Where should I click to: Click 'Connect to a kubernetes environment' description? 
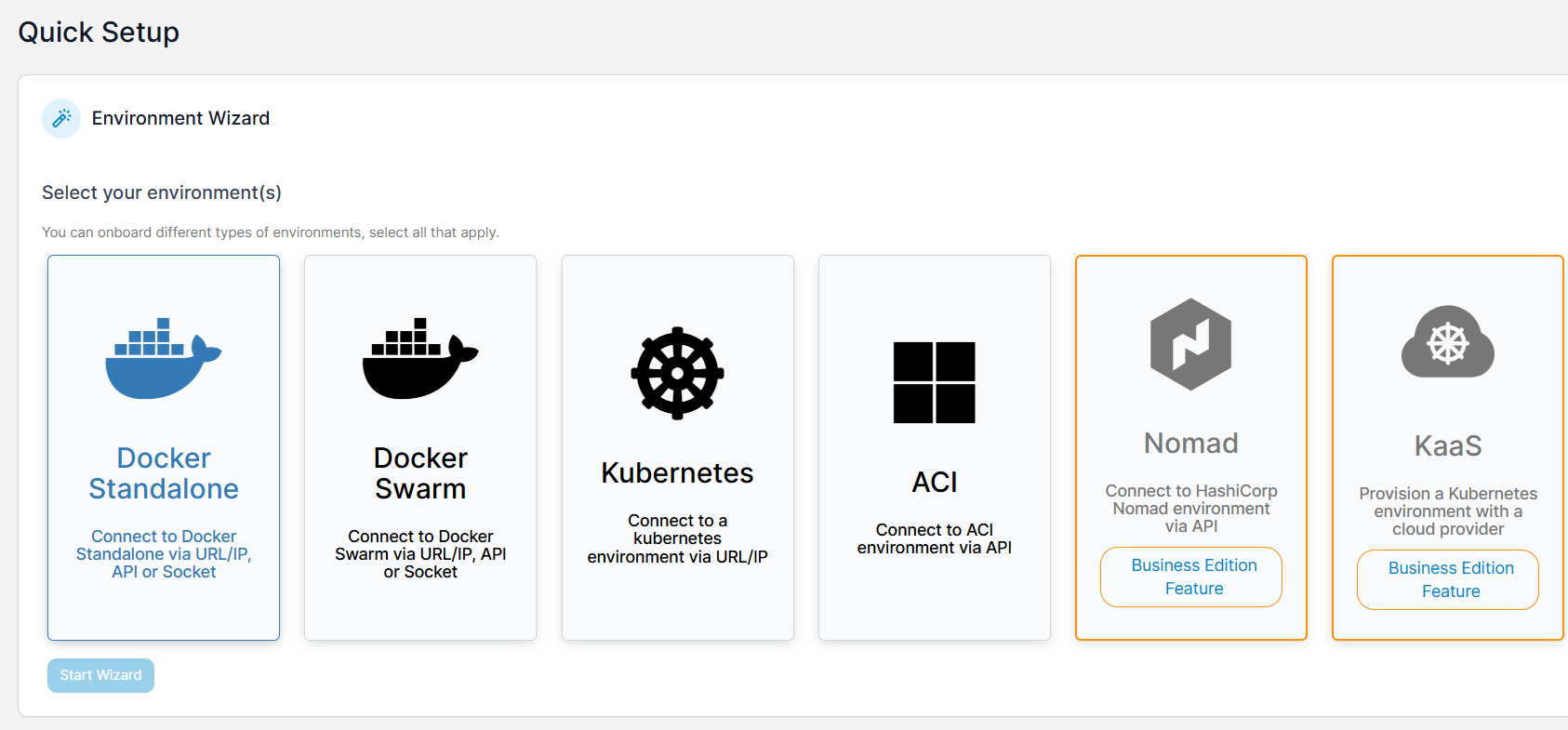(x=677, y=538)
